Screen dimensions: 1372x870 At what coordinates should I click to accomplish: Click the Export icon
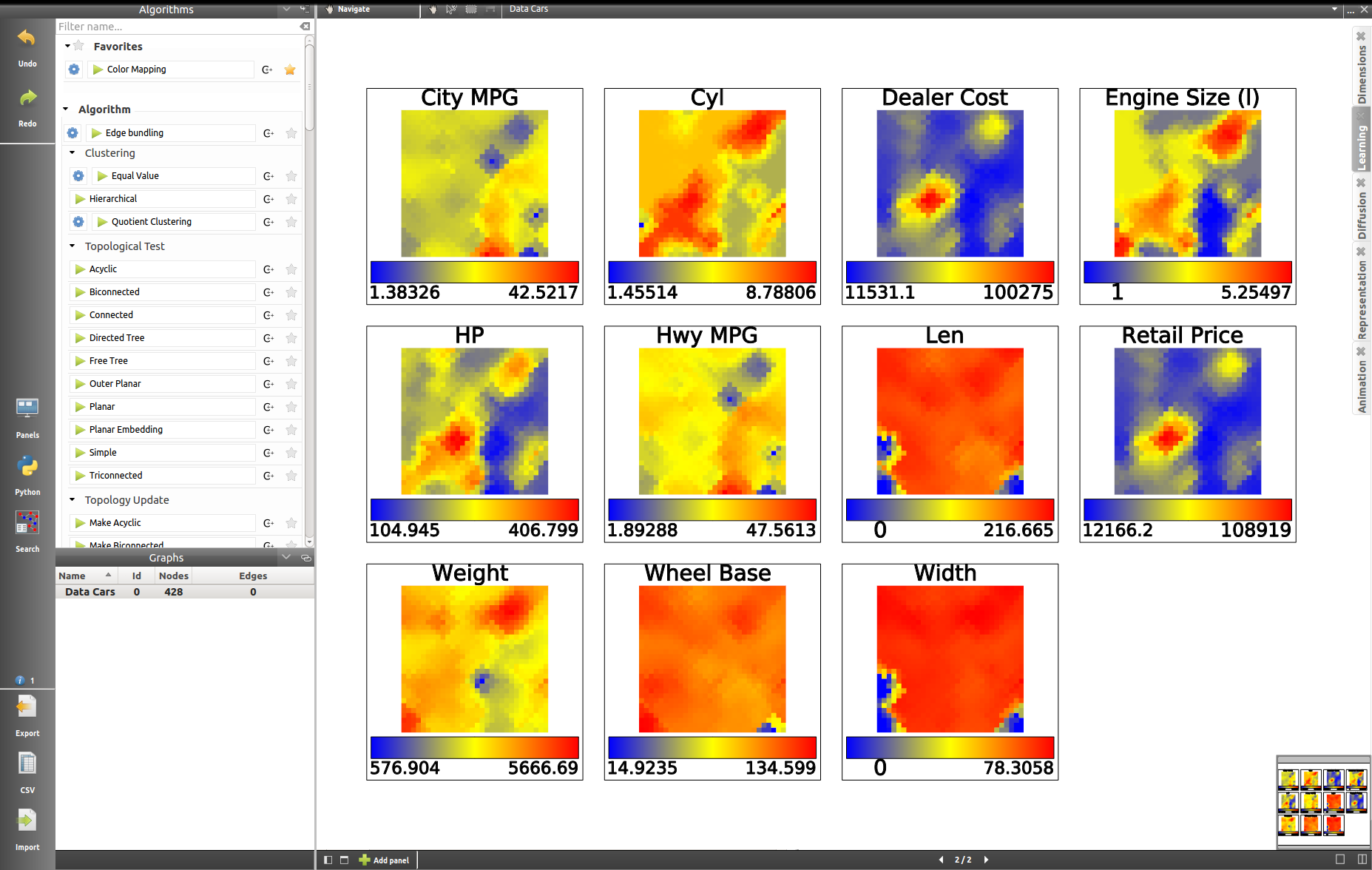tap(27, 707)
